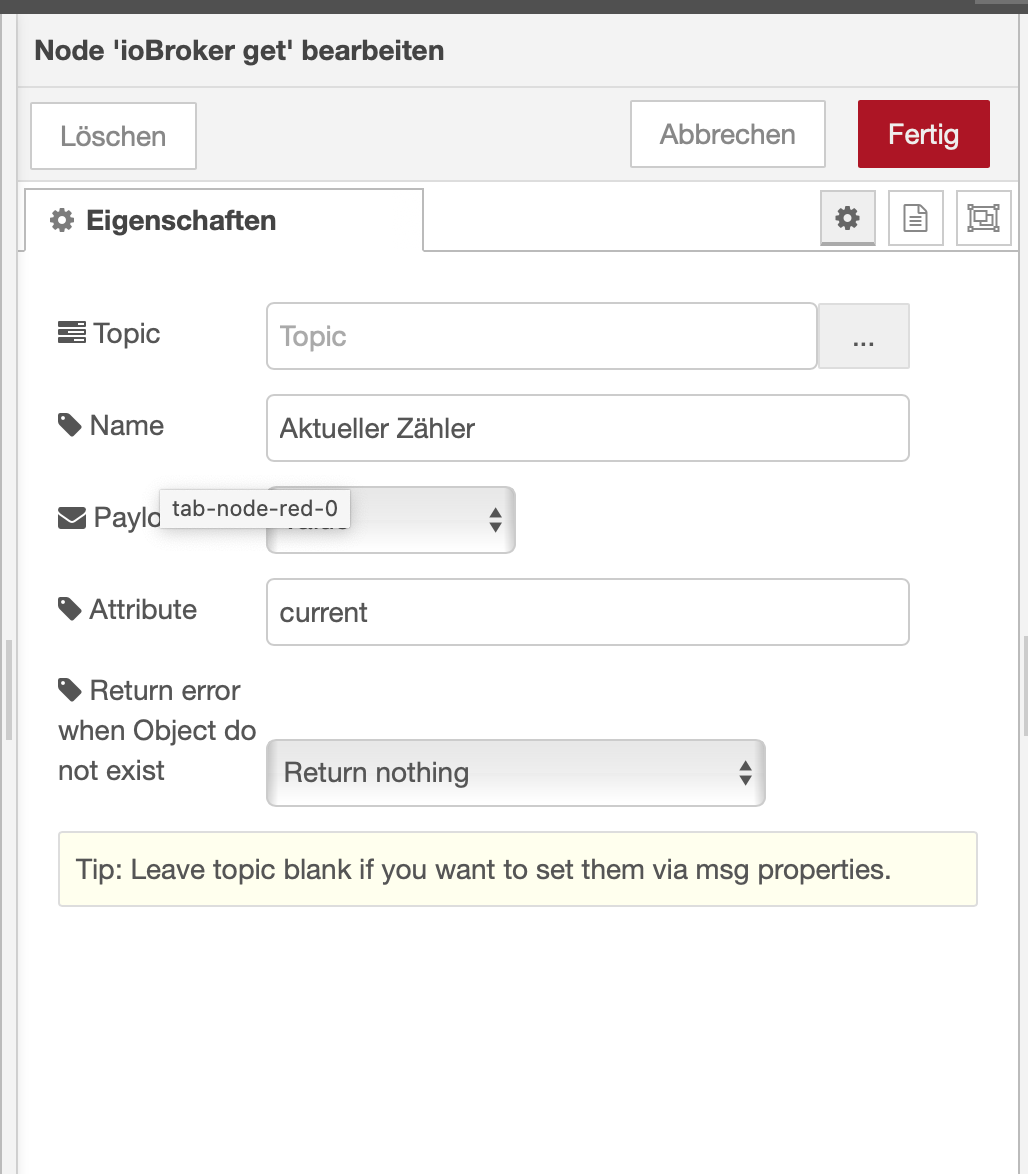
Task: Focus the Topic input field
Action: point(541,336)
